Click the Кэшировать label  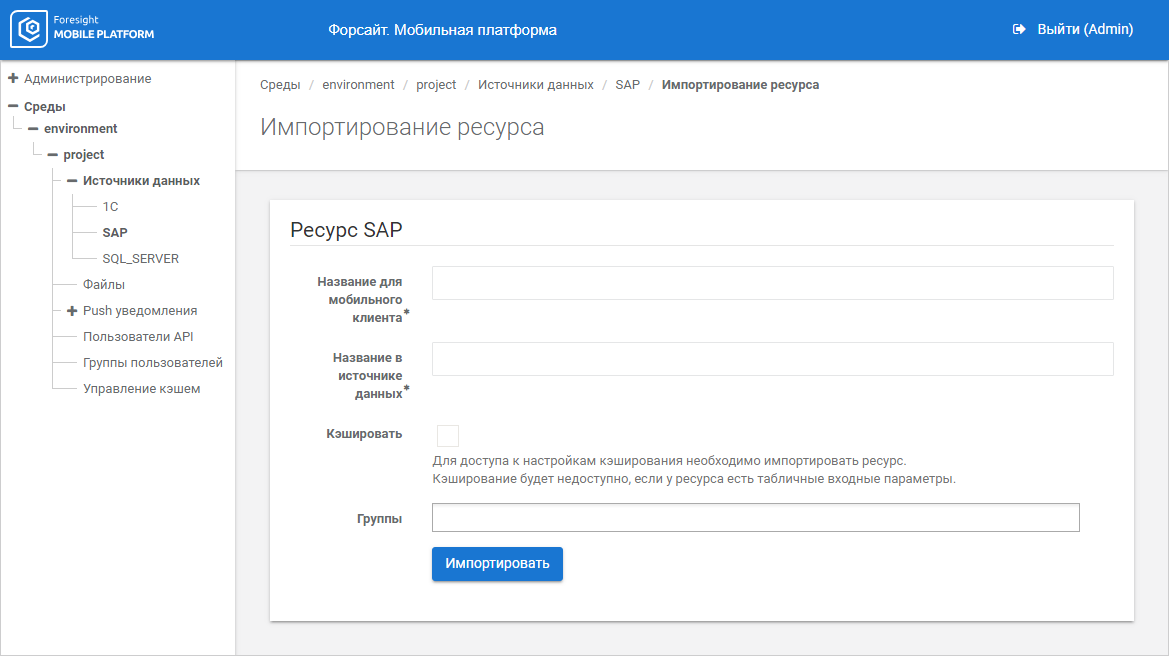coord(364,434)
